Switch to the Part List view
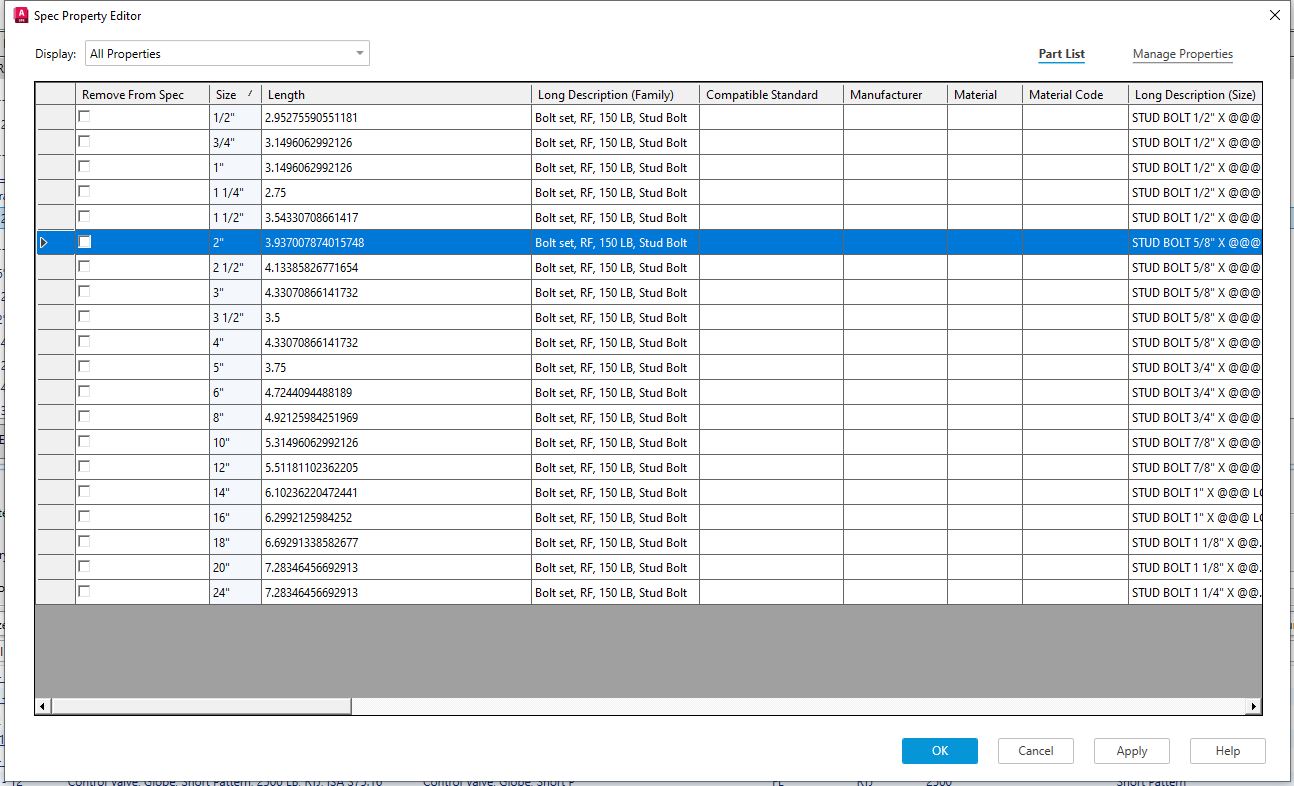The width and height of the screenshot is (1294, 786). tap(1061, 54)
